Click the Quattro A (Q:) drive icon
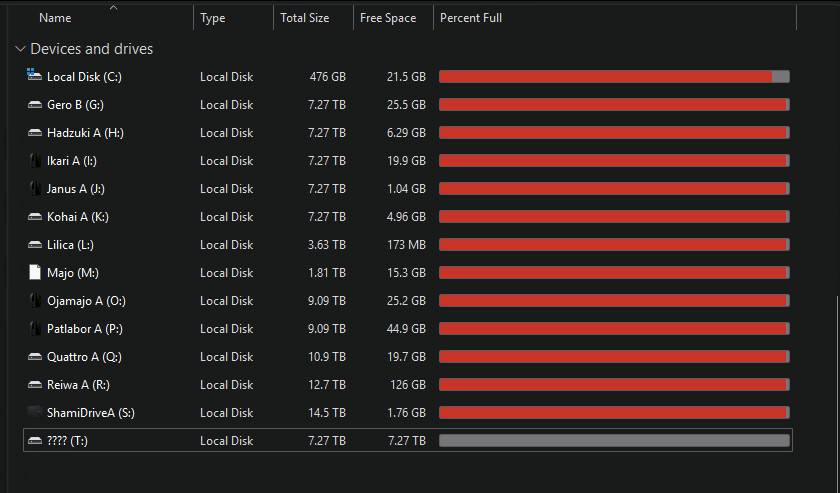The width and height of the screenshot is (840, 493). 35,357
